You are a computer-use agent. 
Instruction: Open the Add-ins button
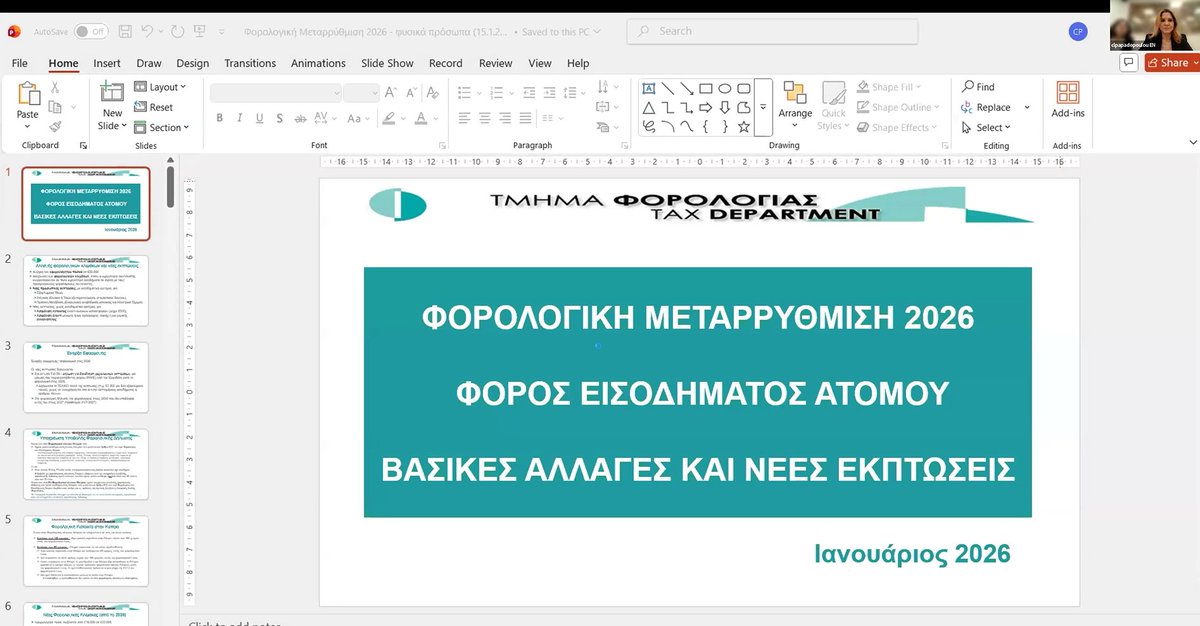click(x=1068, y=101)
